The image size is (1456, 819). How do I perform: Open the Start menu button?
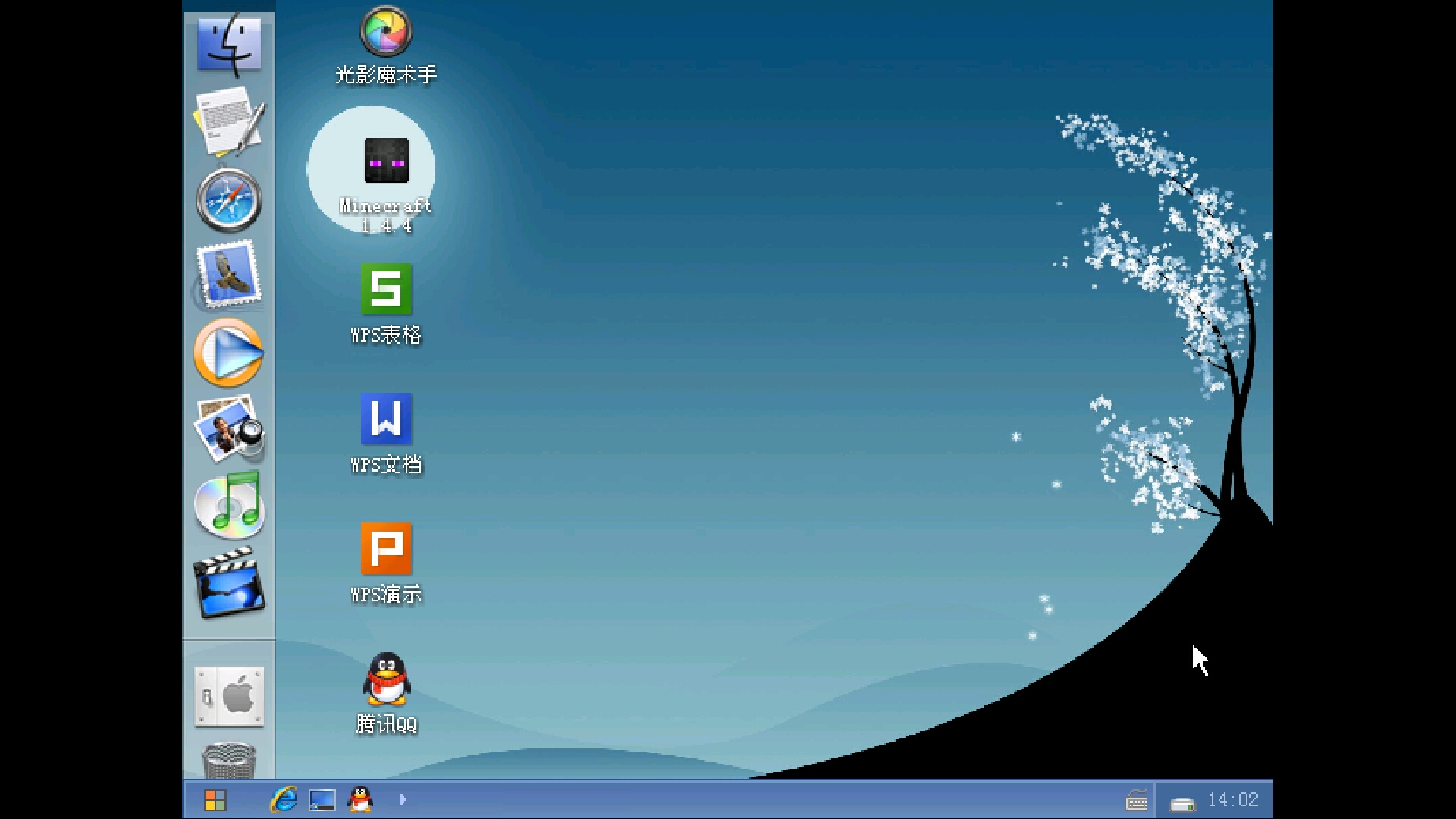coord(215,800)
